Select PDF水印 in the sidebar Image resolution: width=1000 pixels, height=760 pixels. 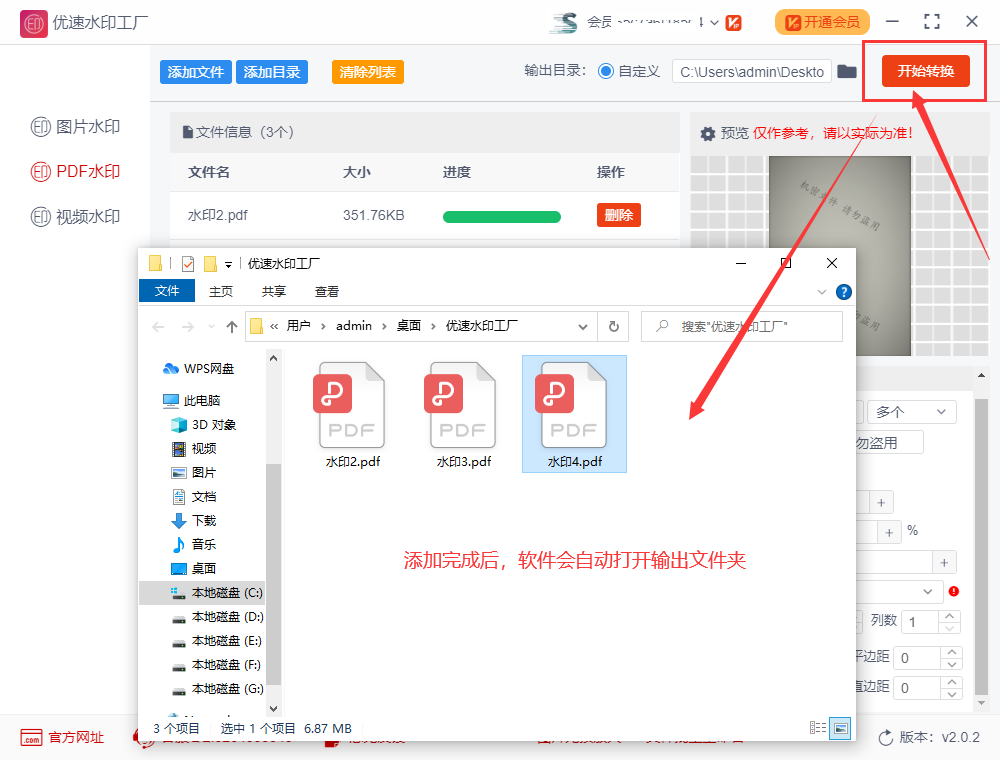pos(75,172)
